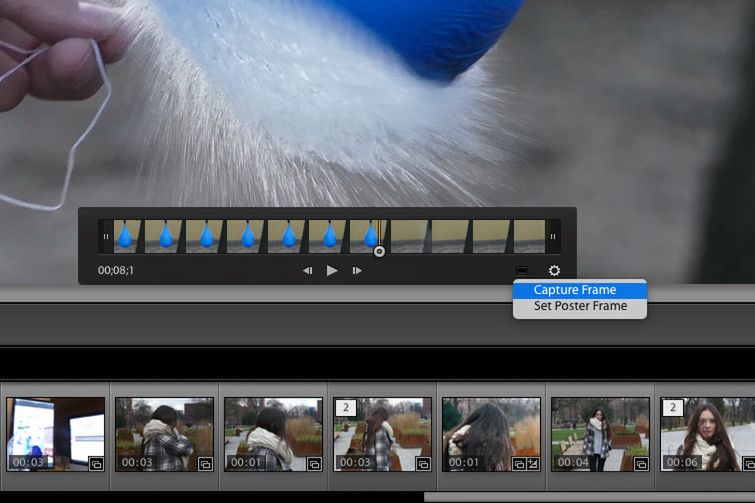The width and height of the screenshot is (755, 503).
Task: Click develop adjustments badge on hair close-up clip
Action: tap(533, 464)
